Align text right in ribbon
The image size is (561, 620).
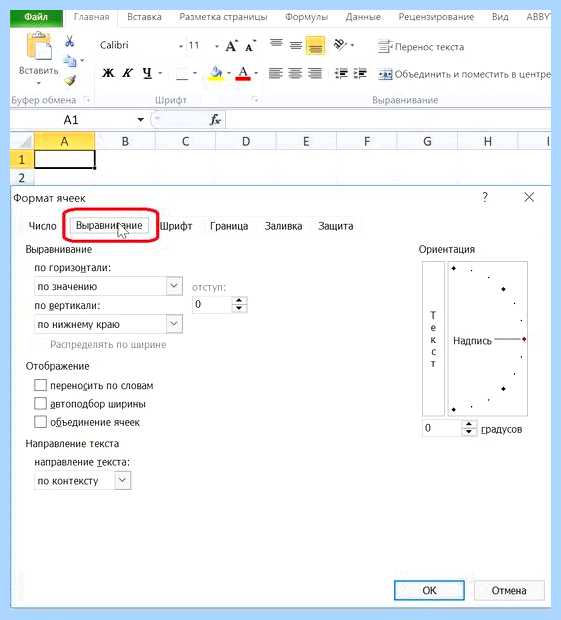(x=315, y=73)
